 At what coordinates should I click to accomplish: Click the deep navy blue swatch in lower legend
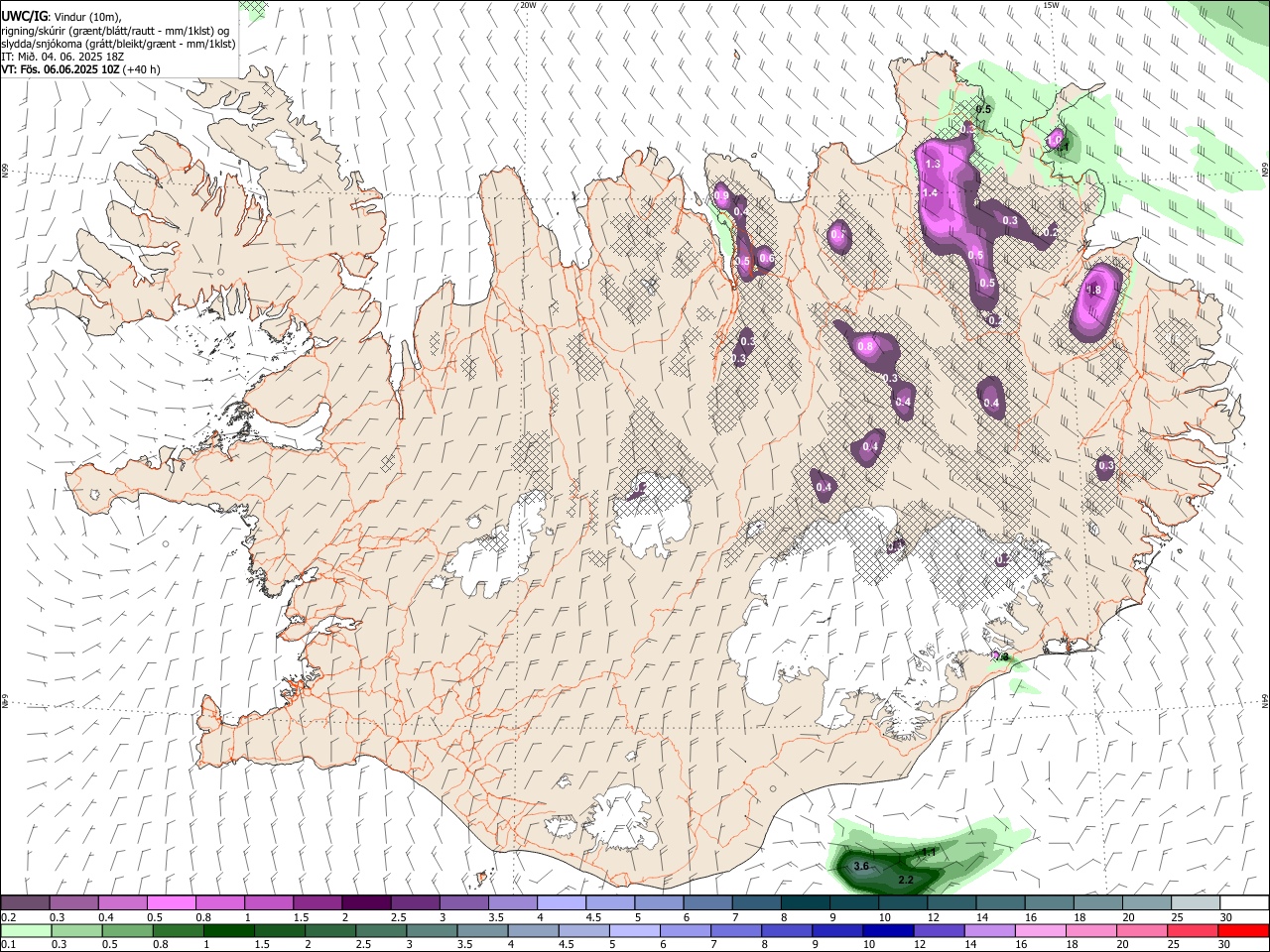[x=888, y=930]
